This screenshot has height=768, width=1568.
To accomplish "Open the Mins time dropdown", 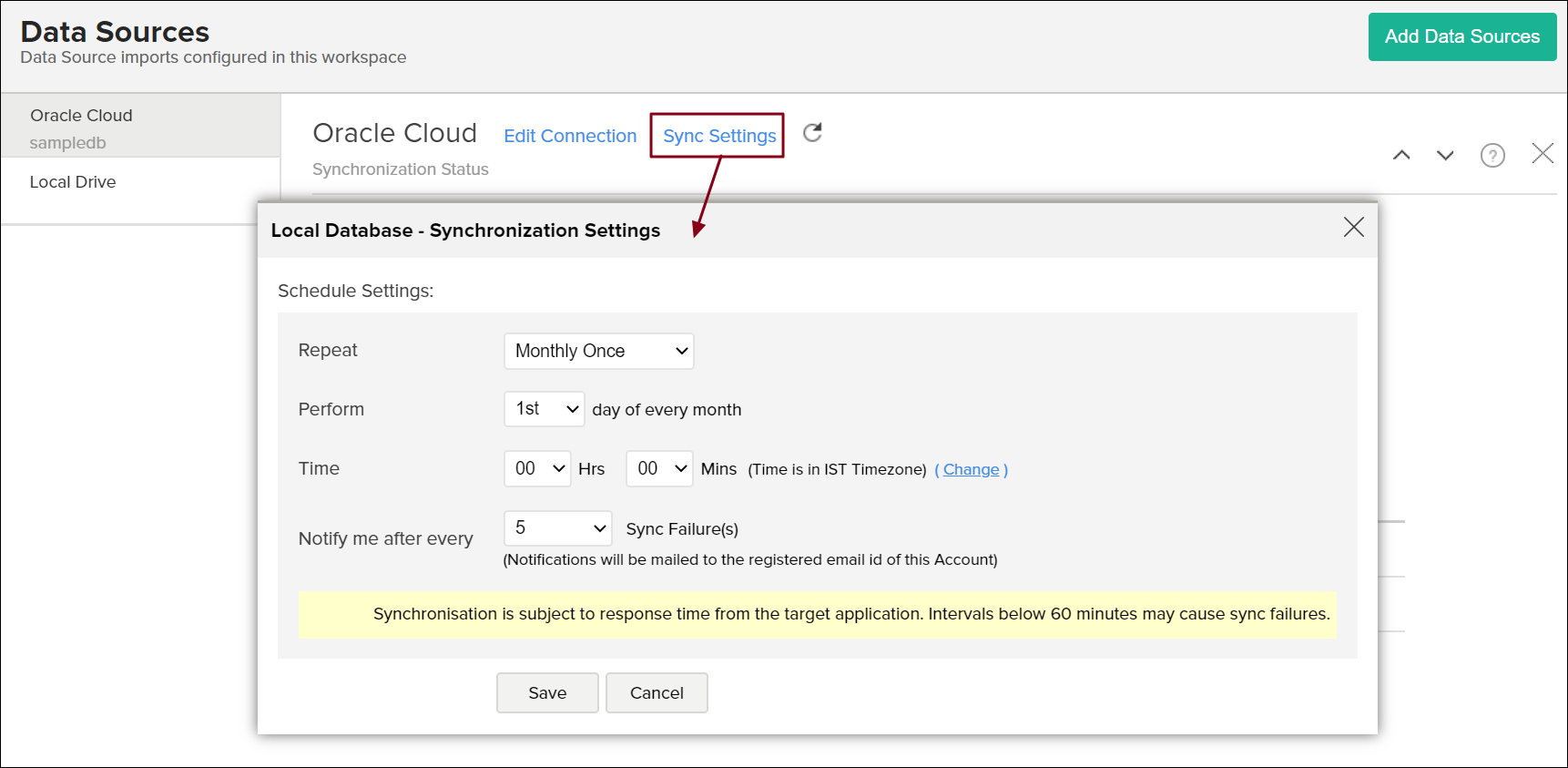I will (659, 468).
